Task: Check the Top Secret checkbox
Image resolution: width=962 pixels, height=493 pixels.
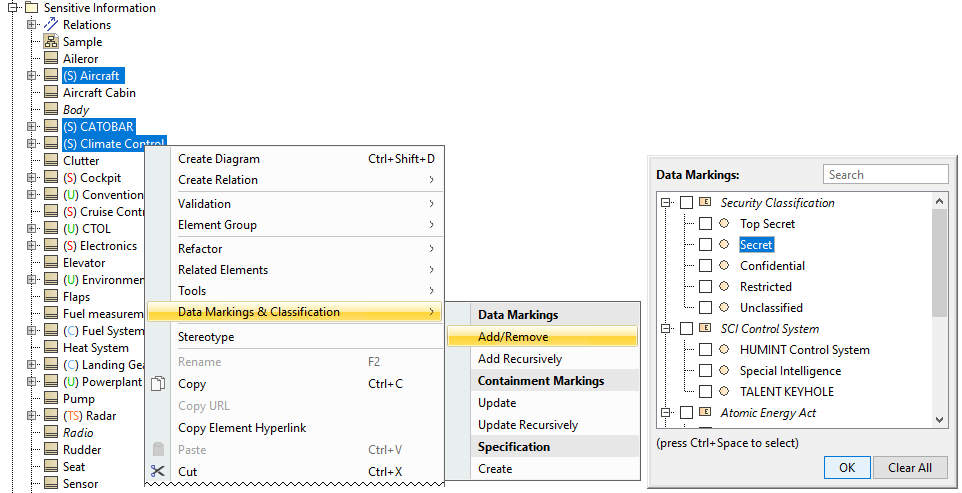Action: coord(706,224)
